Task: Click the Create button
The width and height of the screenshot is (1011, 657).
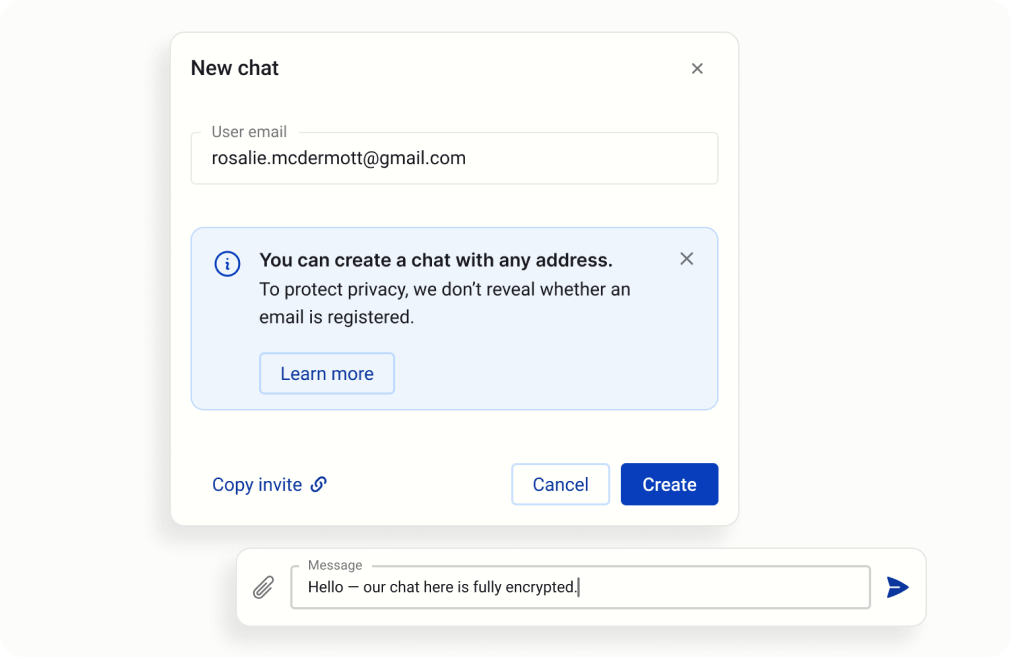Action: click(669, 485)
